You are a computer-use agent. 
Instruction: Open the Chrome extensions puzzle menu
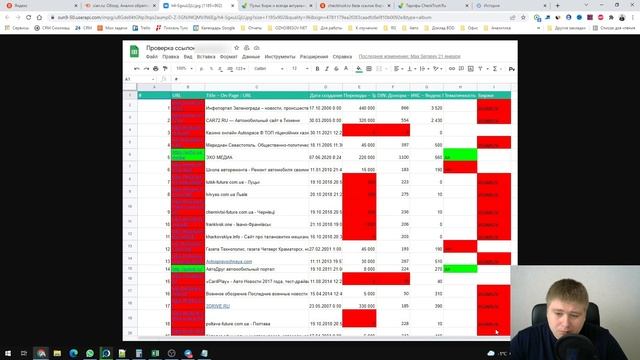pyautogui.click(x=611, y=18)
